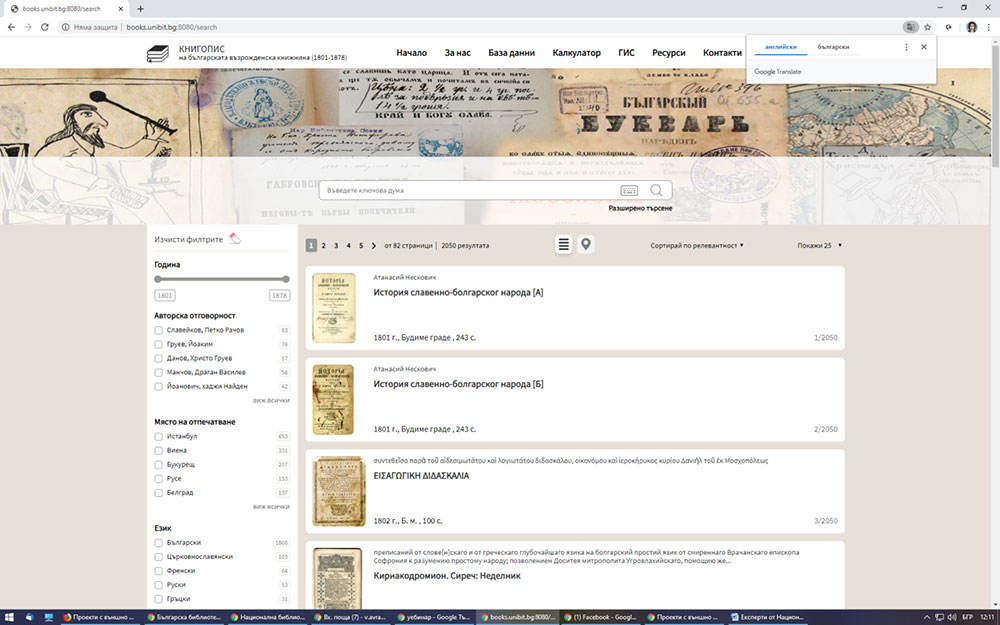Enable the Френски language filter

[x=158, y=571]
